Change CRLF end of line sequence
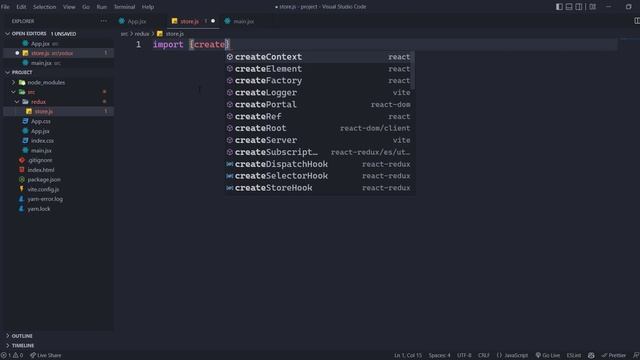The width and height of the screenshot is (640, 360). [484, 356]
